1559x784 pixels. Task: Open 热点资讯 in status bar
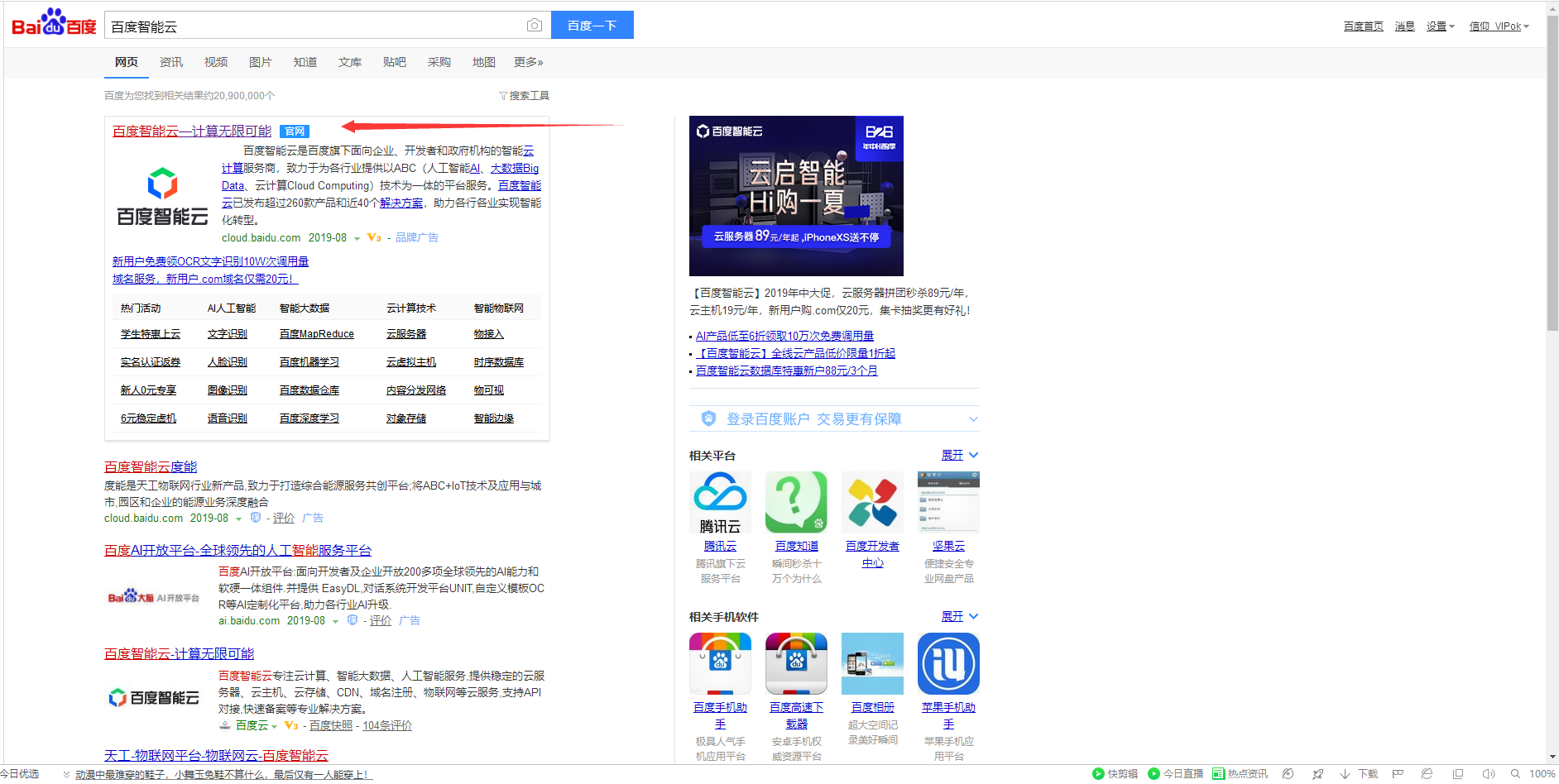[x=1240, y=774]
